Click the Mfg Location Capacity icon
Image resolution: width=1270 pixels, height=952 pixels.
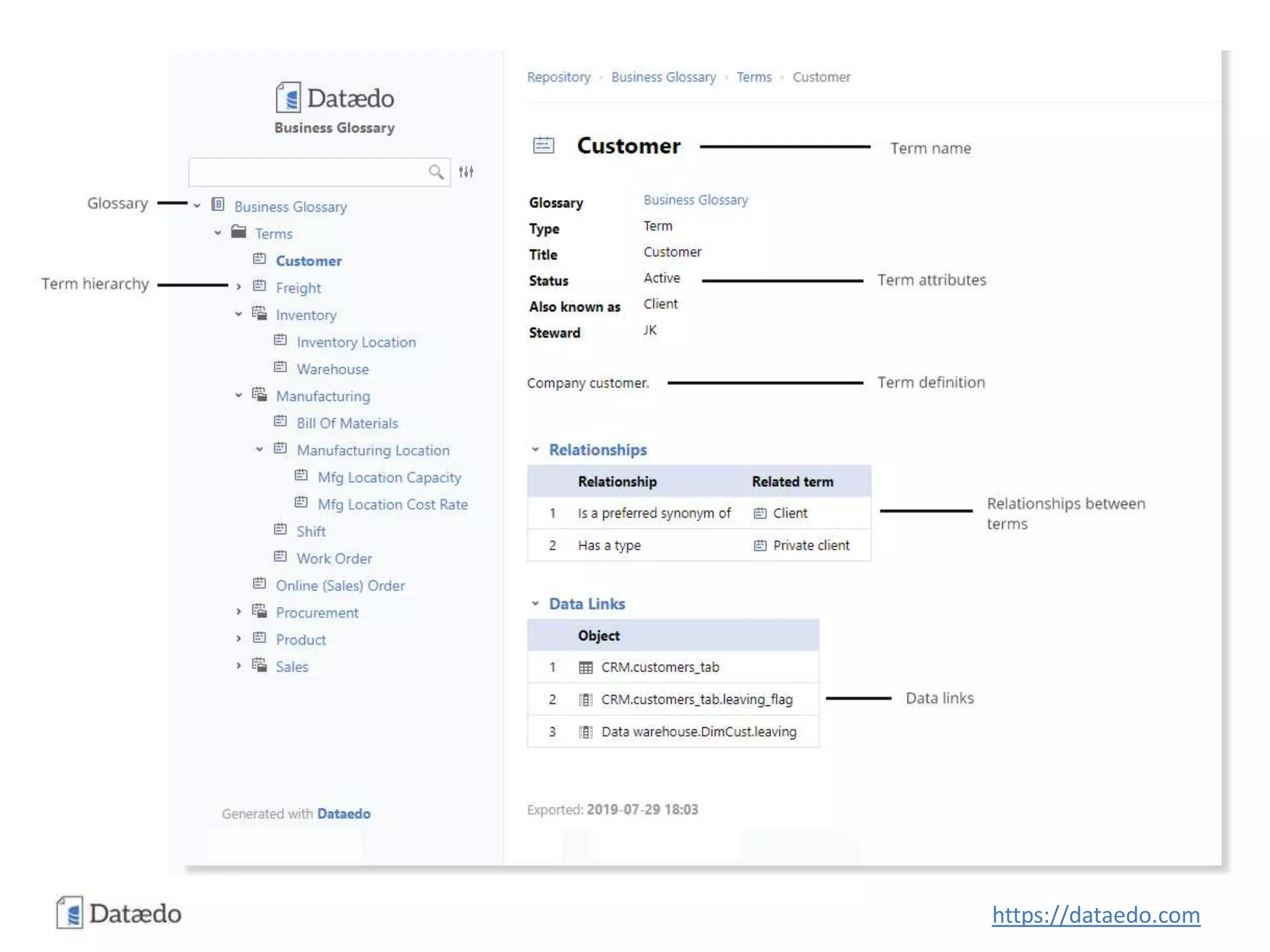click(301, 475)
